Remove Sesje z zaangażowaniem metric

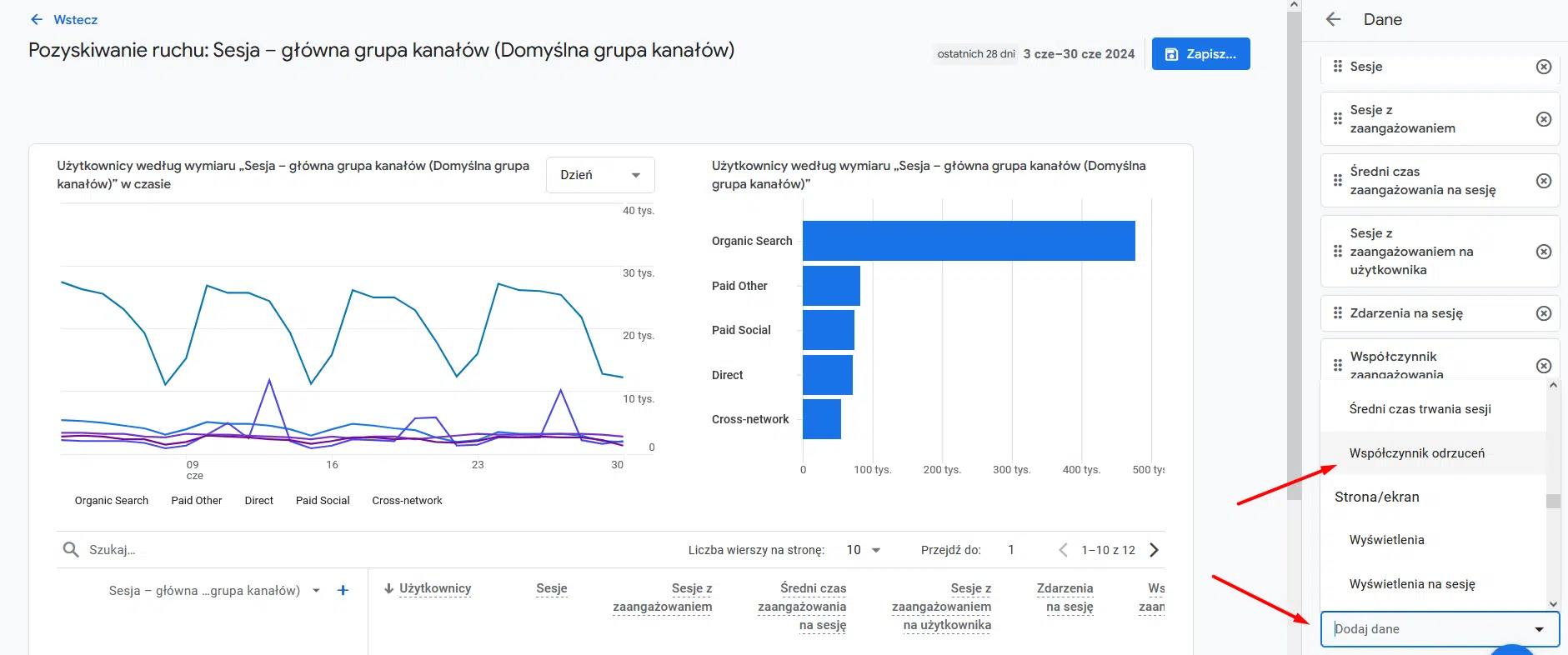[x=1543, y=119]
